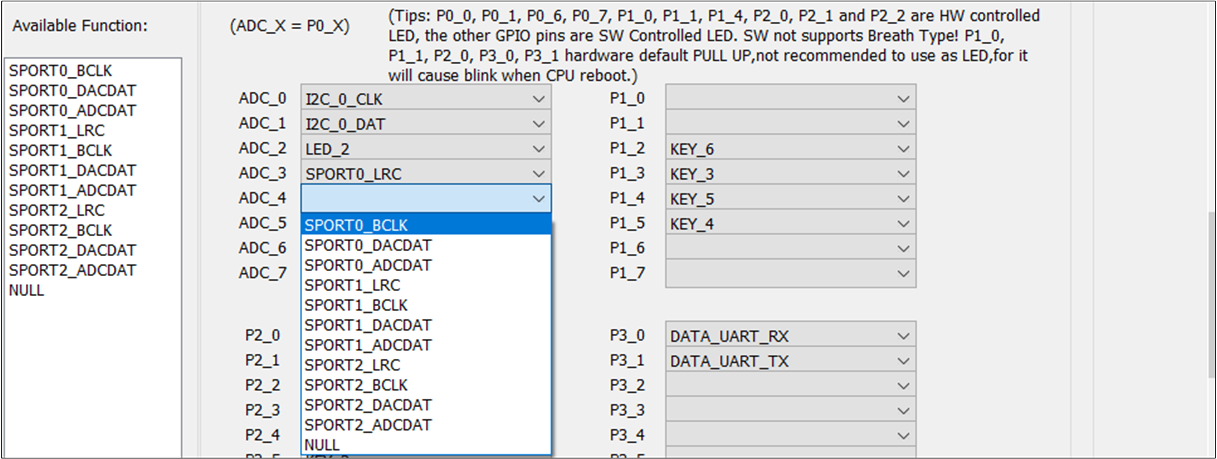The width and height of the screenshot is (1217, 459).
Task: Open the empty P3_4 dropdown
Action: [790, 436]
